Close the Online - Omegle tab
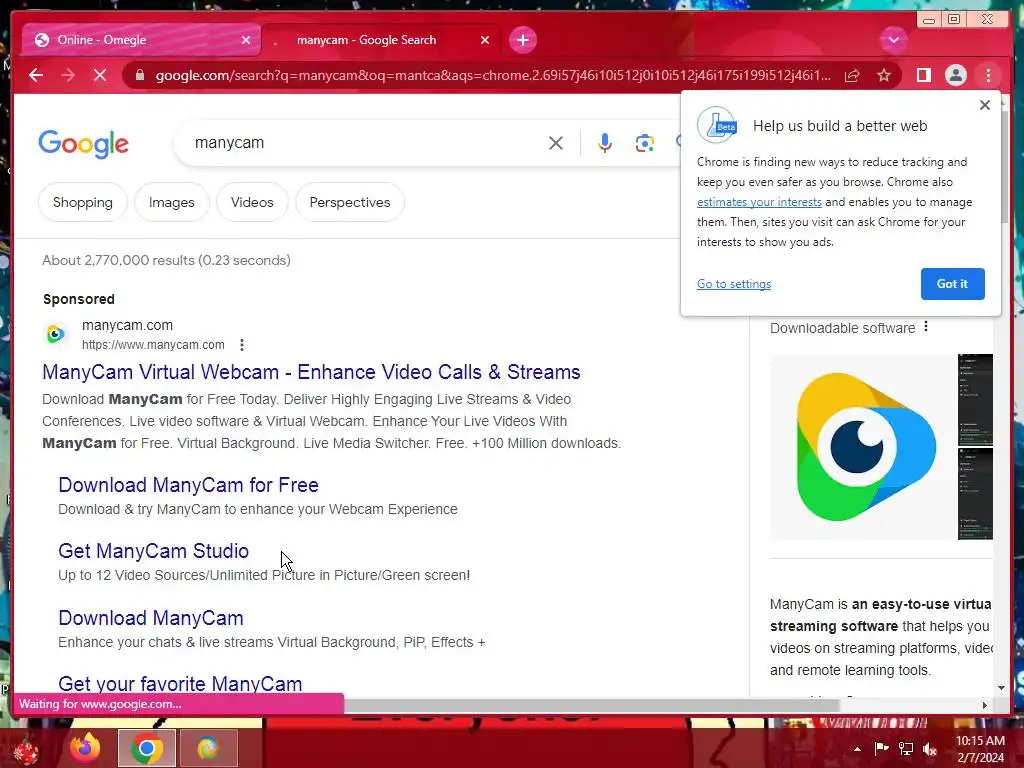The height and width of the screenshot is (768, 1024). pyautogui.click(x=246, y=40)
